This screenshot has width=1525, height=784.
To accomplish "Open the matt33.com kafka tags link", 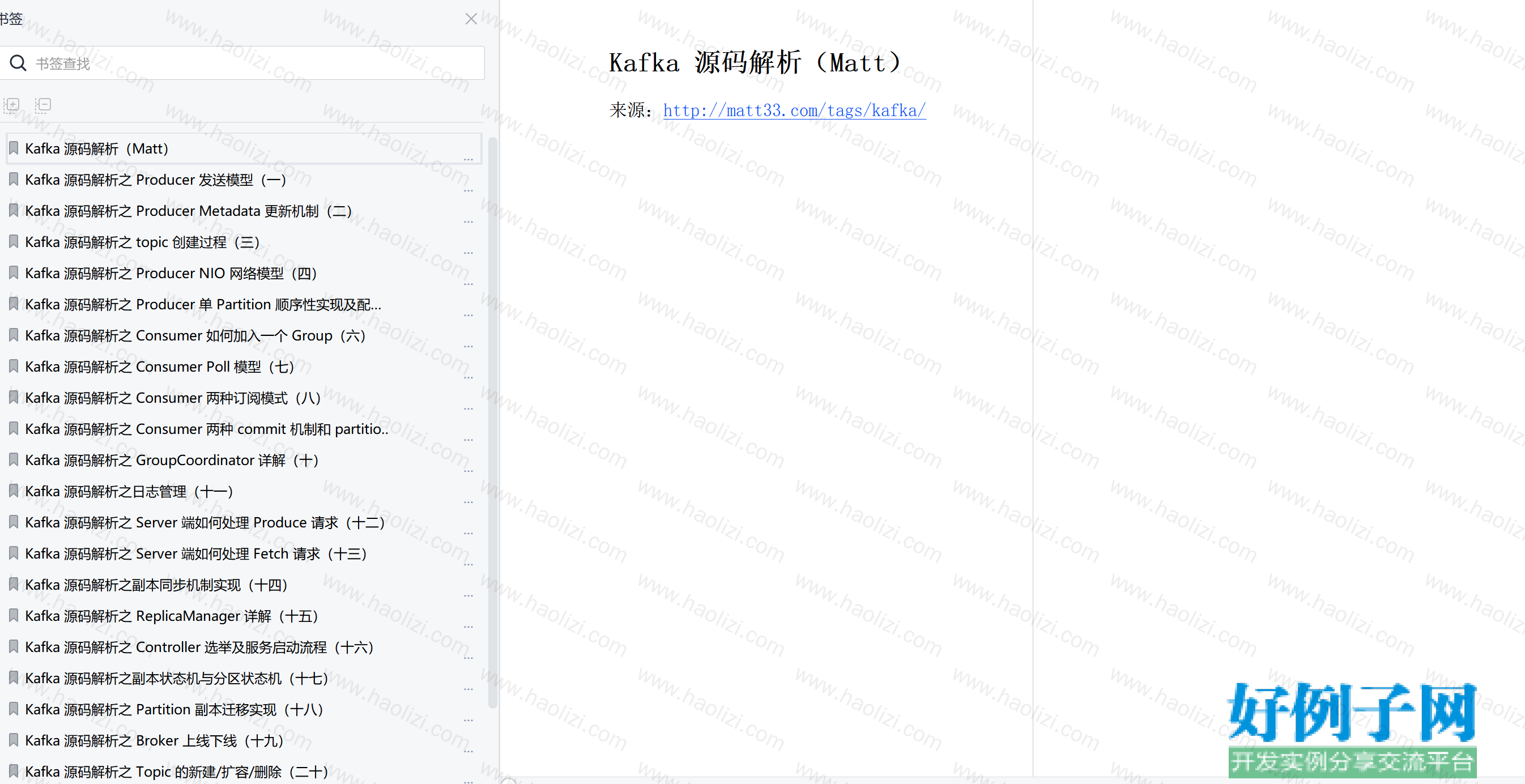I will click(x=794, y=110).
